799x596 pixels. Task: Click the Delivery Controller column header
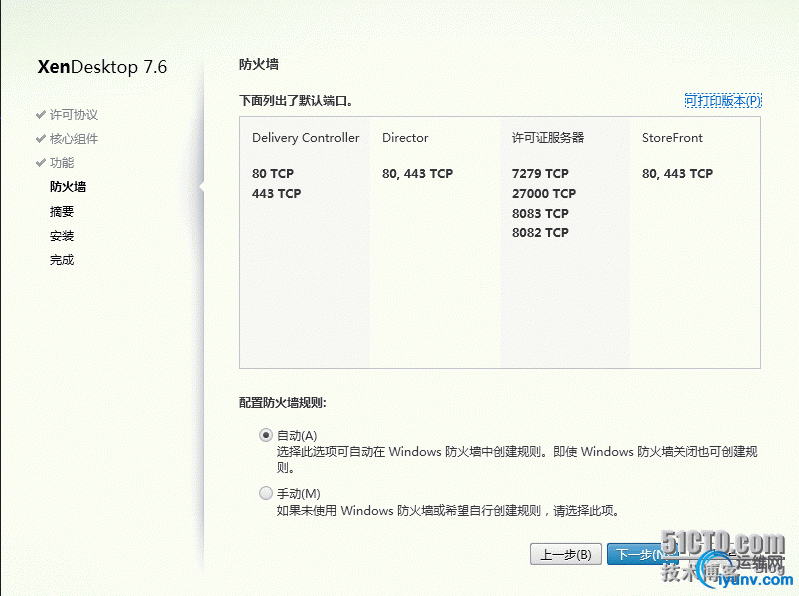point(306,138)
